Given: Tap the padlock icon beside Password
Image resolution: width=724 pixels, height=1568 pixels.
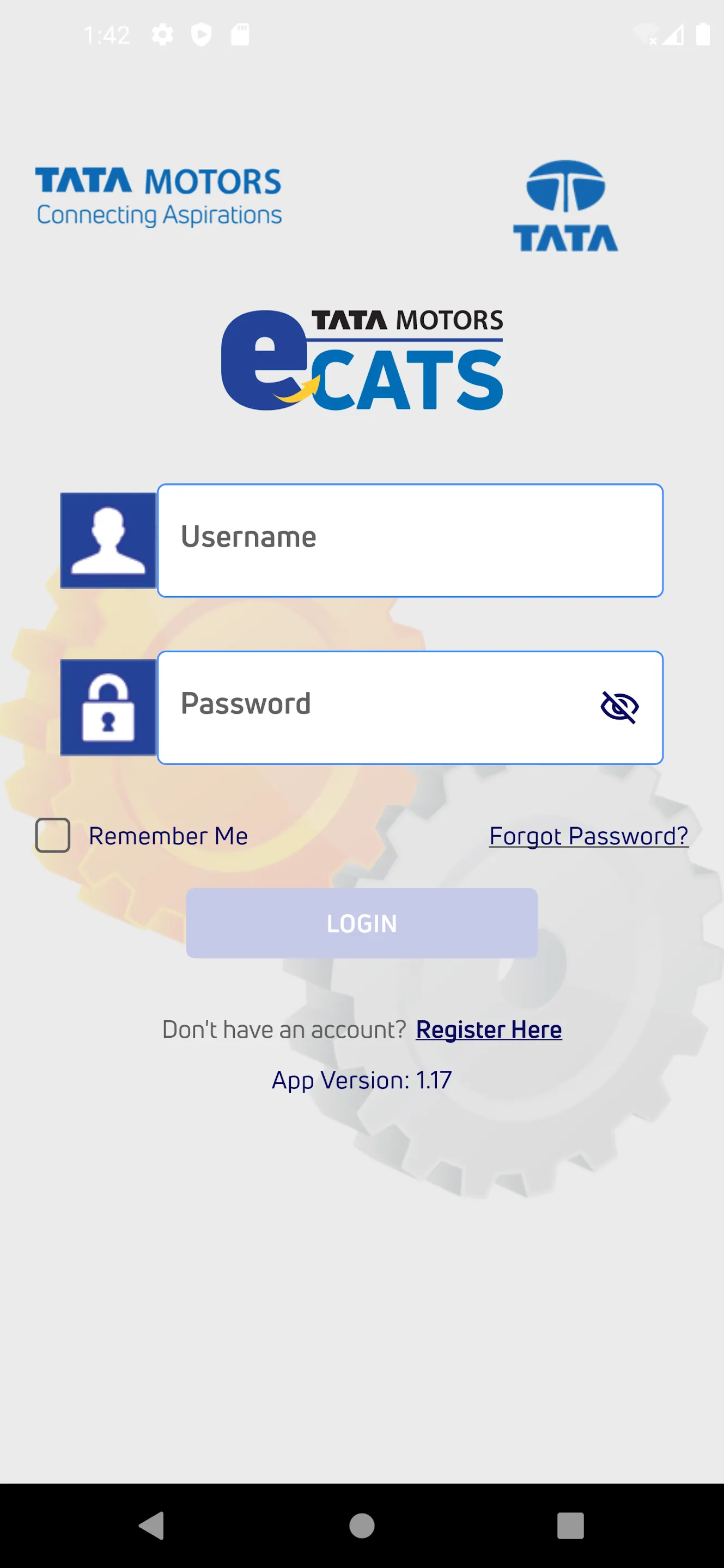Looking at the screenshot, I should tap(108, 707).
